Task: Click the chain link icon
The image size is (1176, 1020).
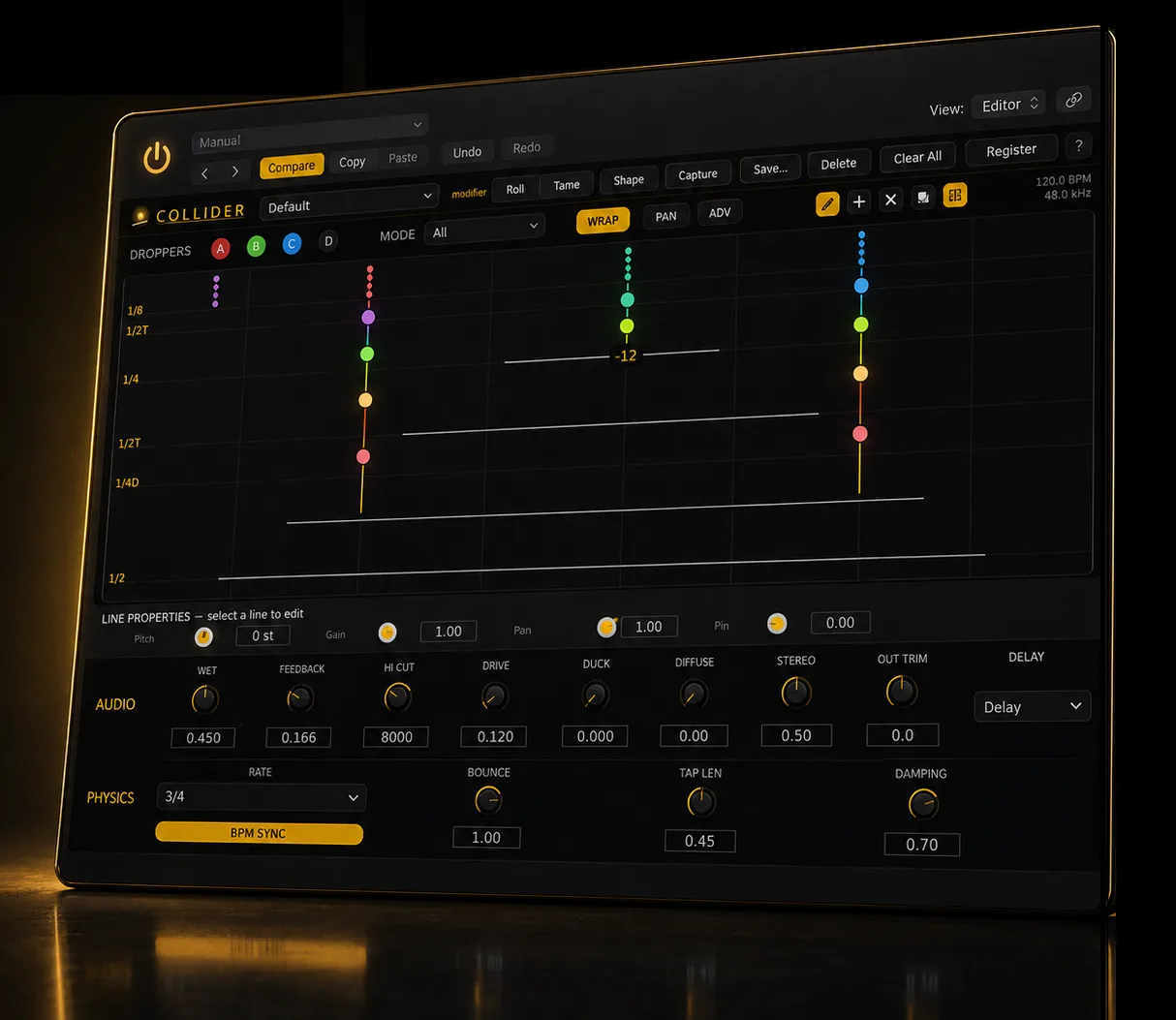Action: [1073, 100]
